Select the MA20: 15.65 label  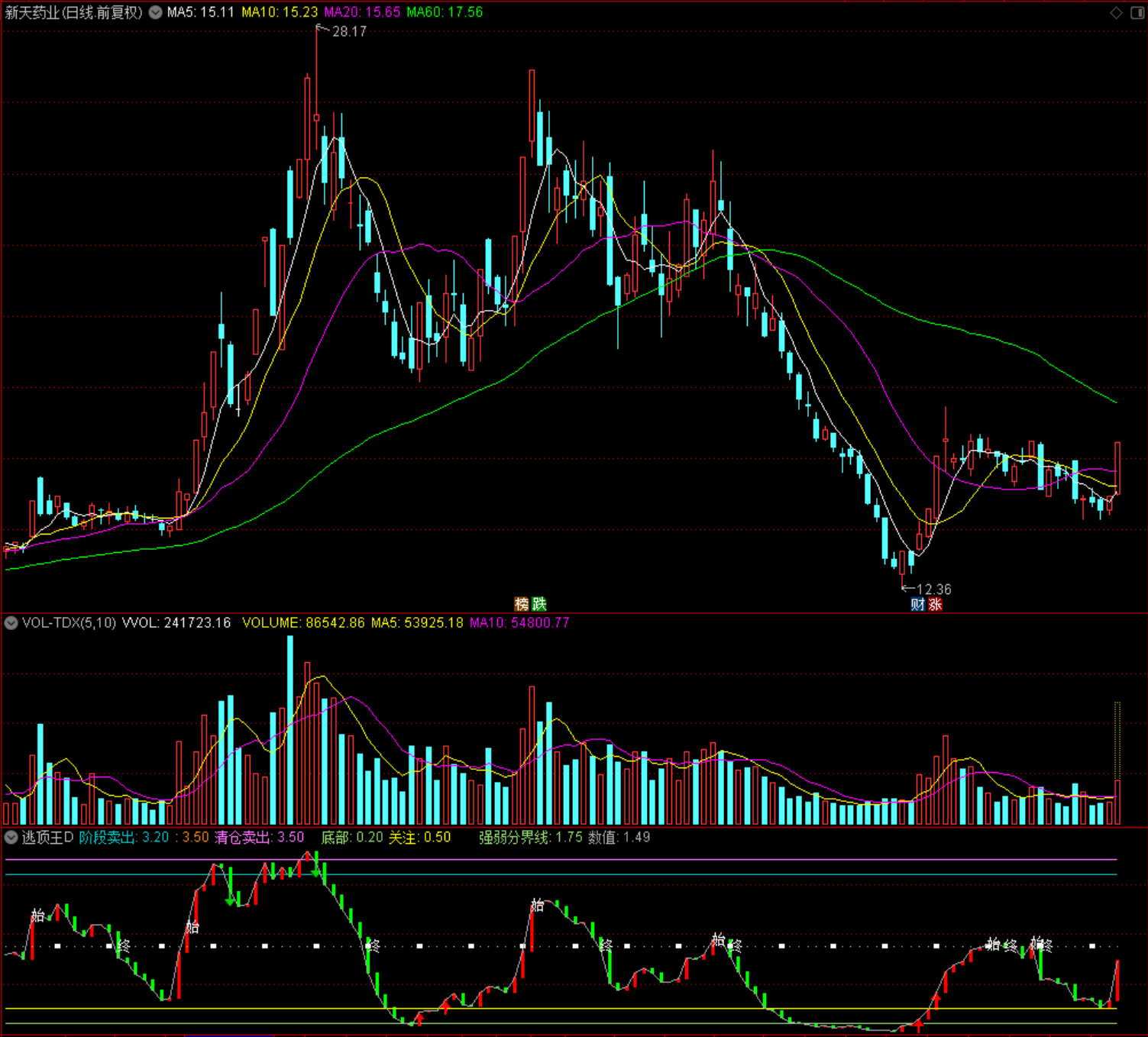point(362,12)
